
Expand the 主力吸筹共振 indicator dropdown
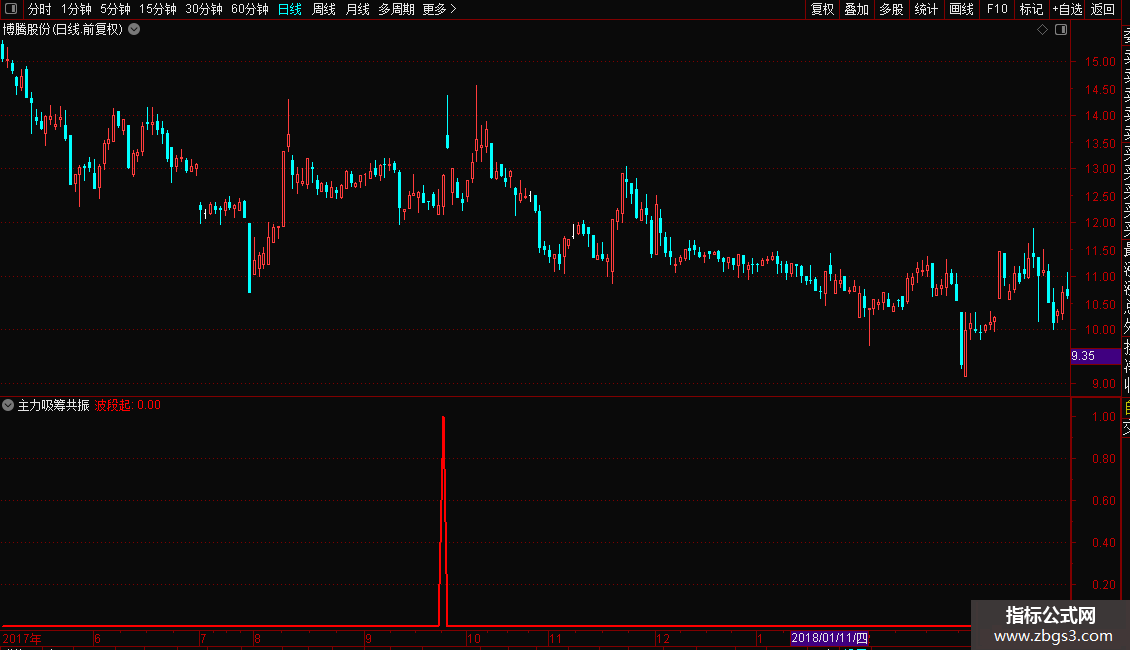click(x=8, y=405)
